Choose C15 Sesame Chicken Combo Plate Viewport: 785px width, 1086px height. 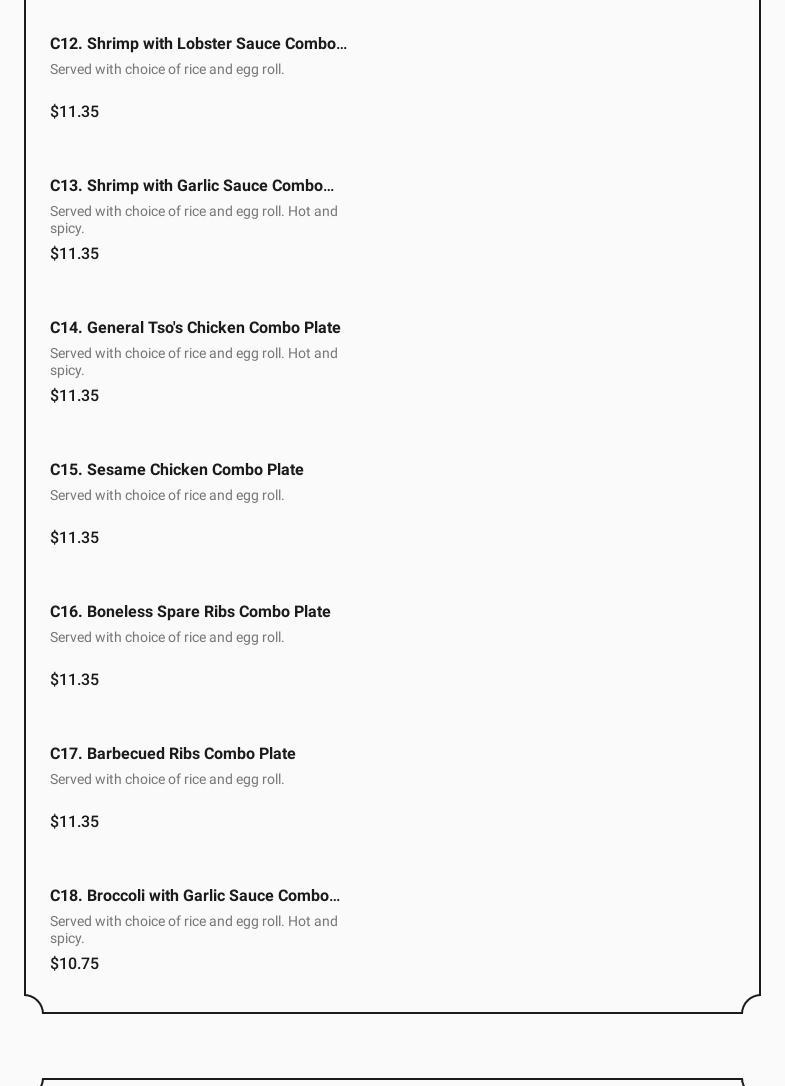point(177,470)
